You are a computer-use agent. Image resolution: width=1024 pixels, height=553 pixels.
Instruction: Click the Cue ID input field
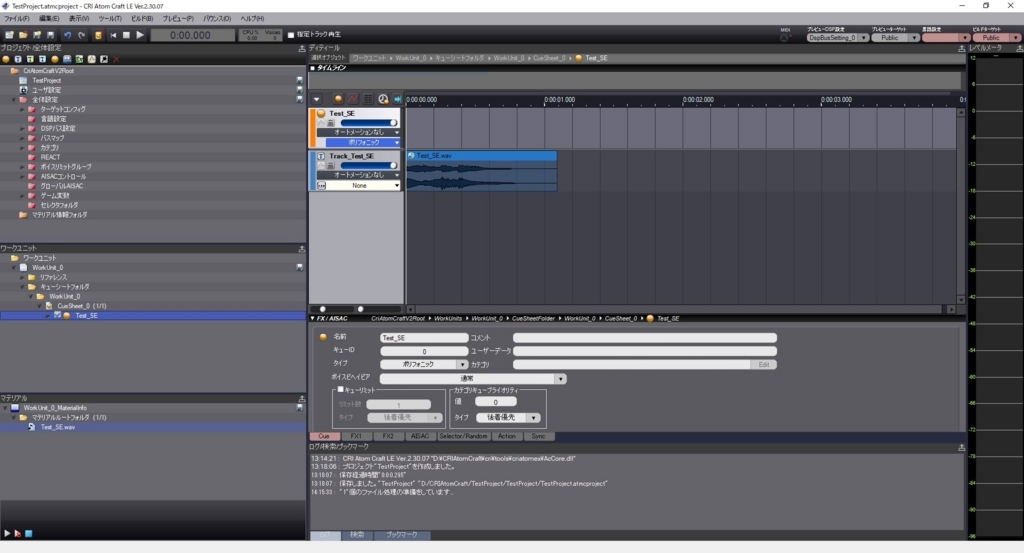(x=424, y=351)
